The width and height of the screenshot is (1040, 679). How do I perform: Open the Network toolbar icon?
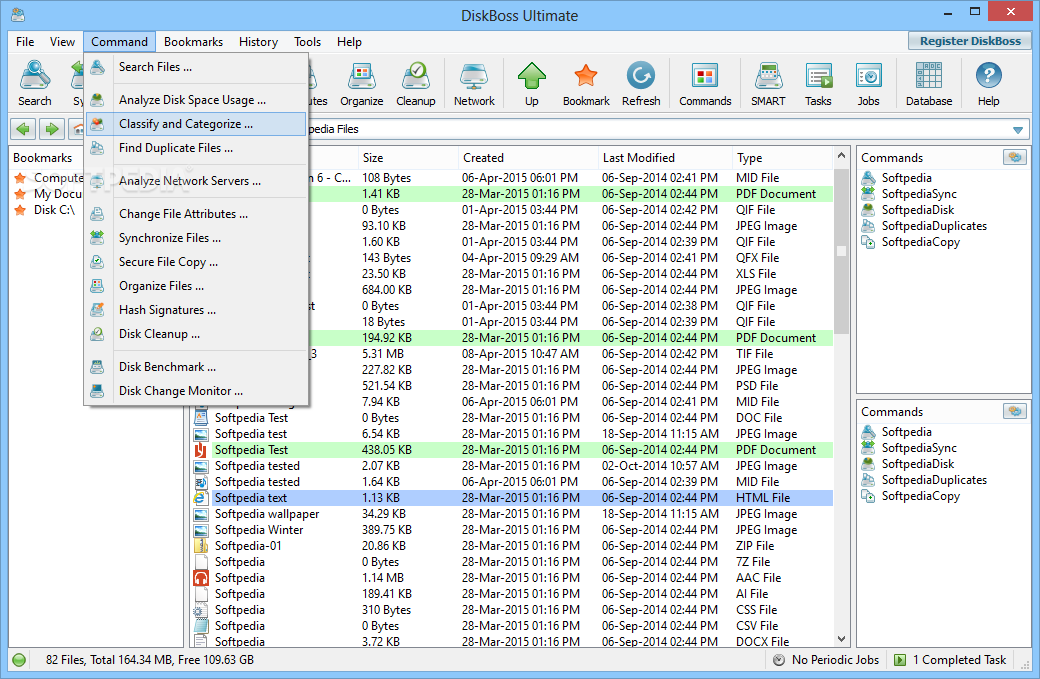pos(474,83)
